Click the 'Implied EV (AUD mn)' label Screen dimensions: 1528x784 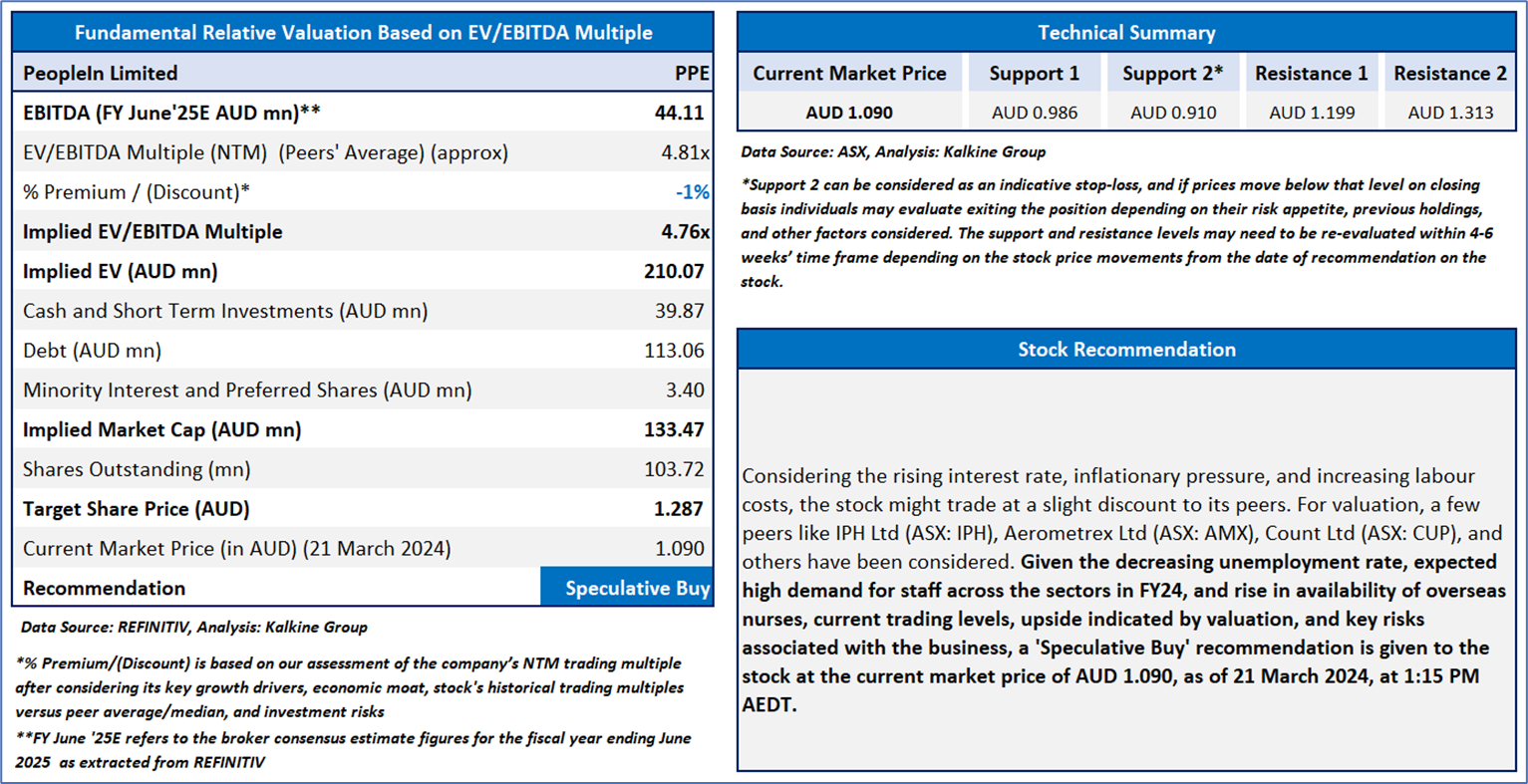(x=120, y=271)
